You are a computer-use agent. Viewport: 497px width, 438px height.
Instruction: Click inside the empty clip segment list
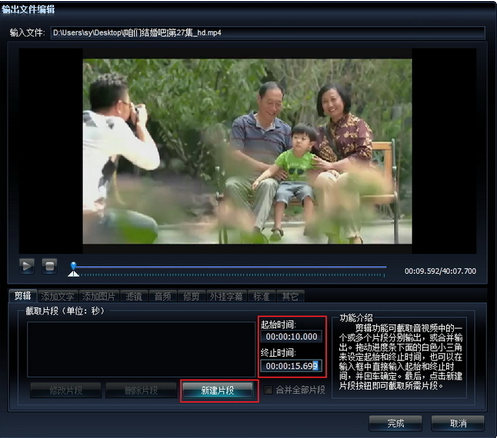tap(141, 349)
